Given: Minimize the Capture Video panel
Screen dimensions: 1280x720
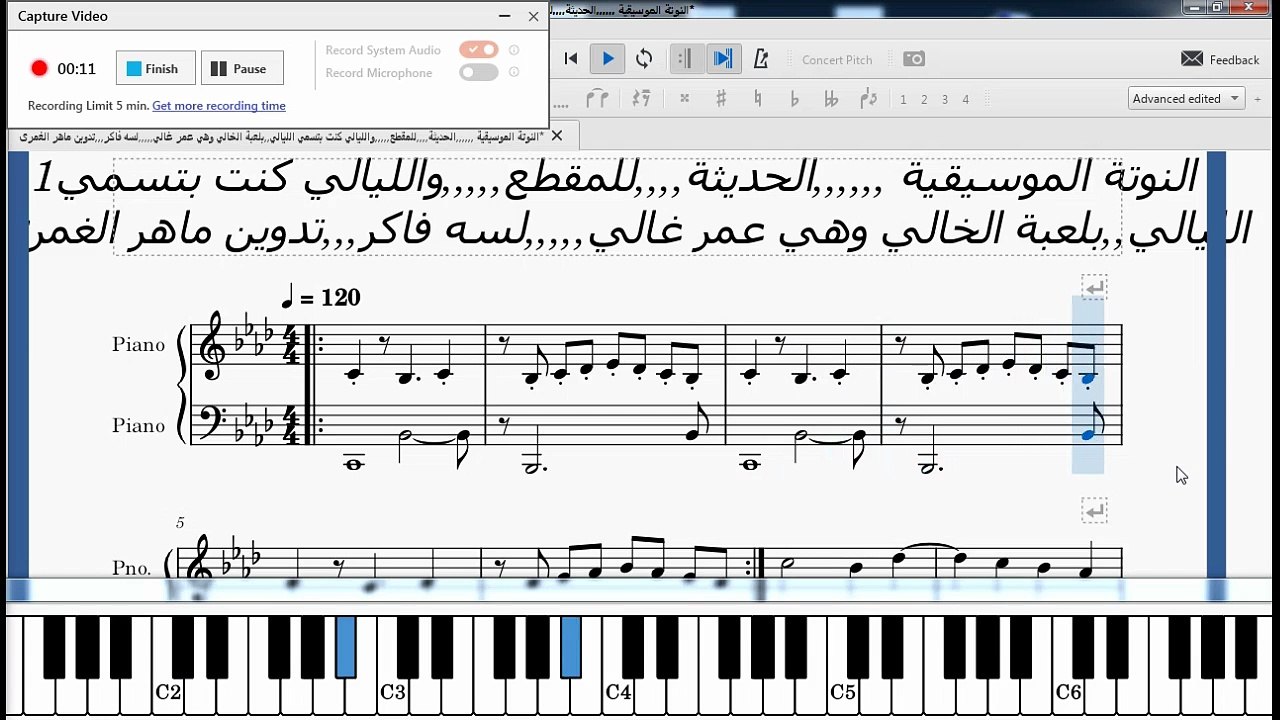Looking at the screenshot, I should [x=504, y=16].
